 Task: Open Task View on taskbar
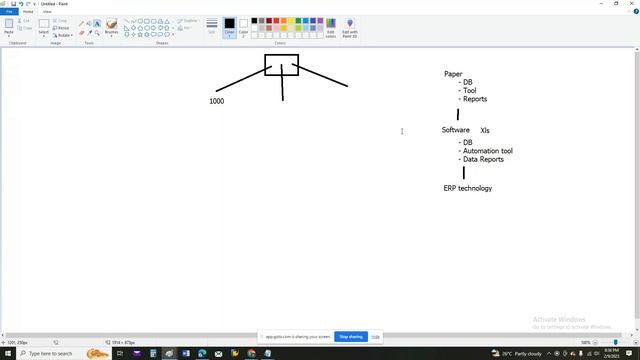[120, 353]
